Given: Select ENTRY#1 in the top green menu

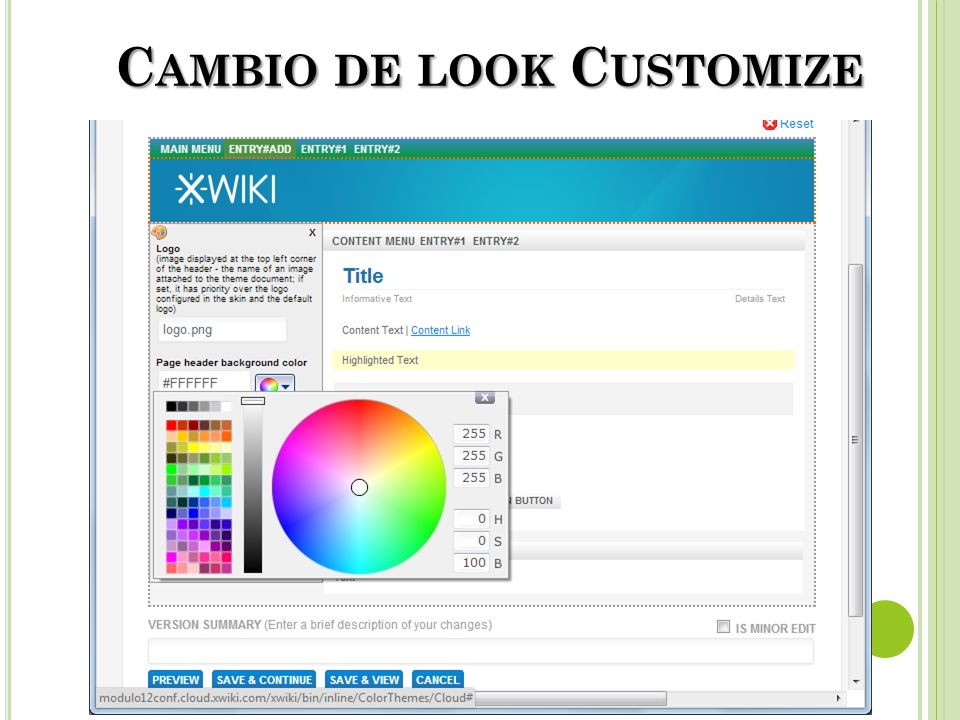Looking at the screenshot, I should click(x=323, y=149).
